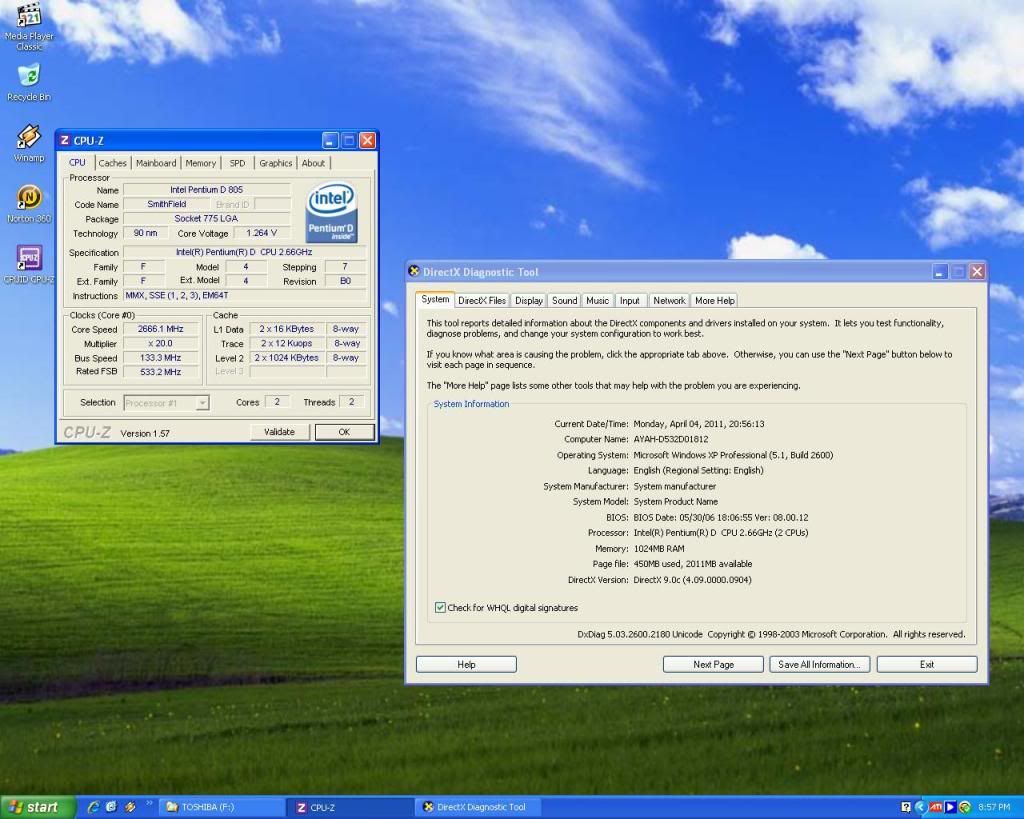1024x819 pixels.
Task: Close the DirectX Diagnostic Tool window
Action: [x=977, y=272]
